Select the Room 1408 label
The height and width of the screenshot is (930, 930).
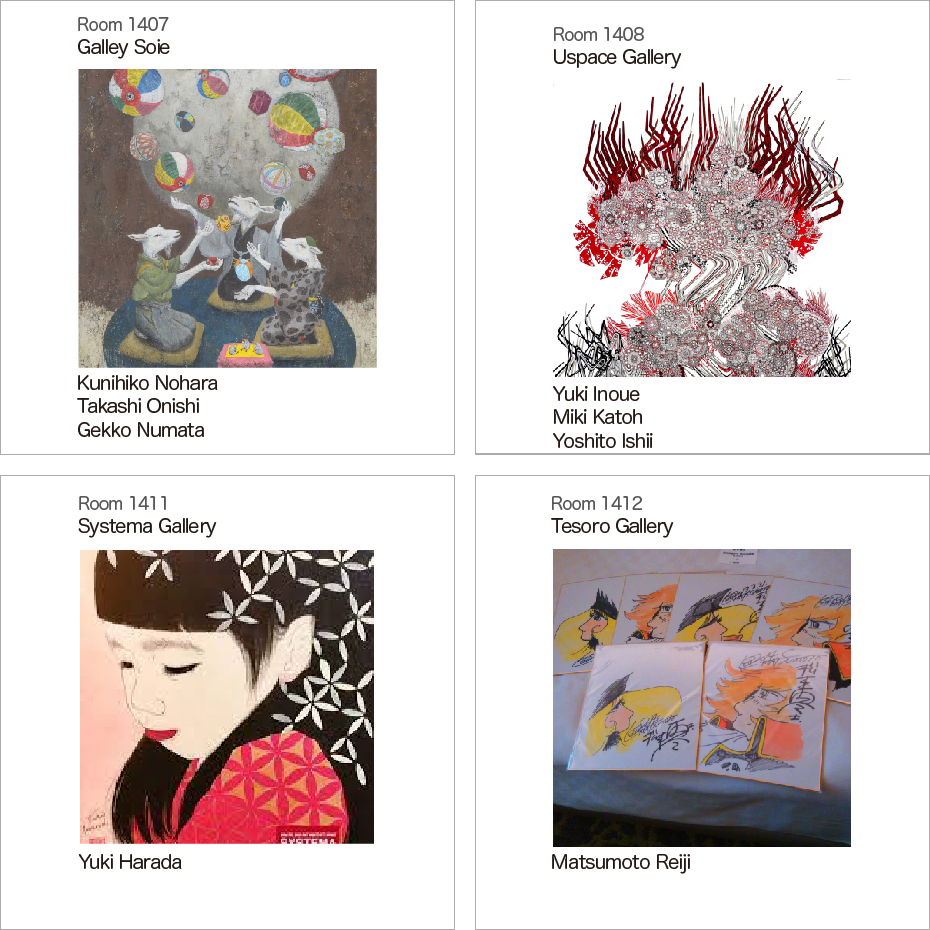pyautogui.click(x=598, y=34)
